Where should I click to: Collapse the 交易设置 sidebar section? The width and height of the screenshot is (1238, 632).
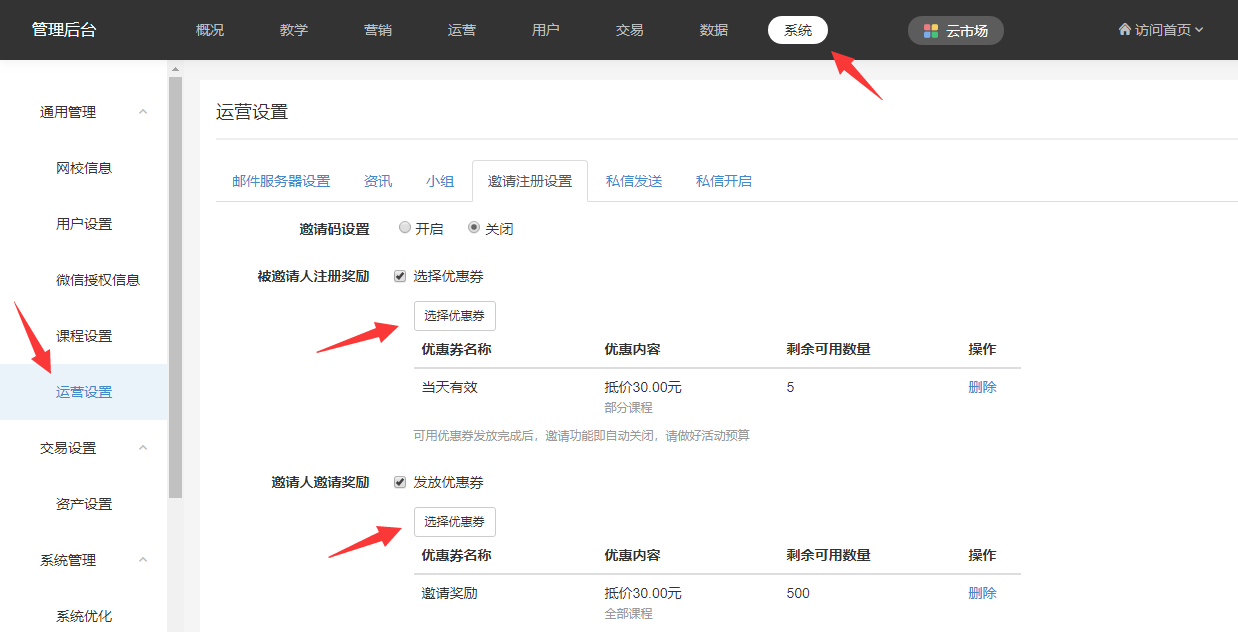click(x=143, y=448)
